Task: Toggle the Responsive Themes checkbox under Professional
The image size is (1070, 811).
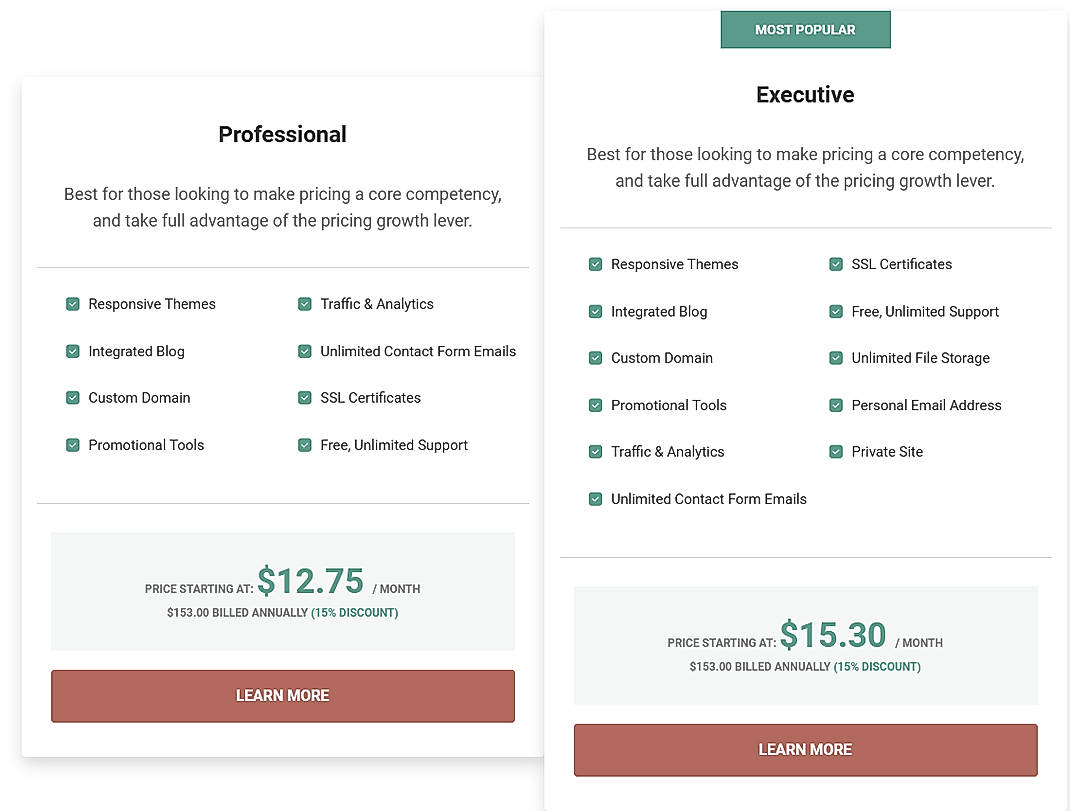Action: [x=73, y=304]
